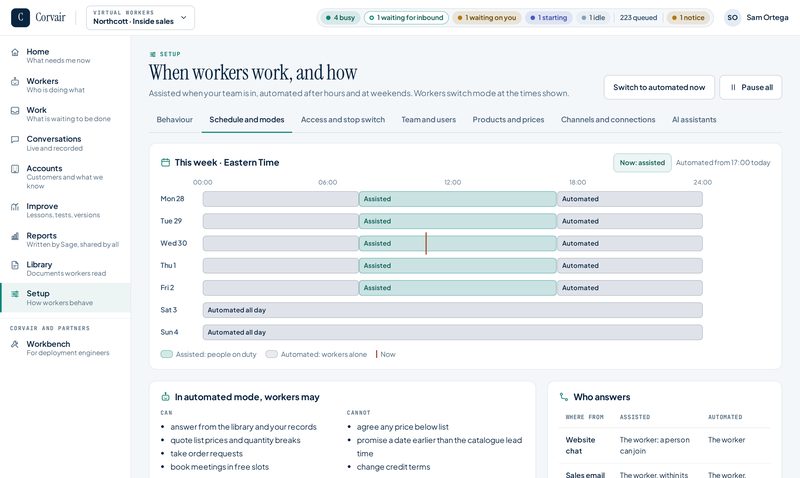Open Conversations chat bubble icon

click(x=15, y=139)
